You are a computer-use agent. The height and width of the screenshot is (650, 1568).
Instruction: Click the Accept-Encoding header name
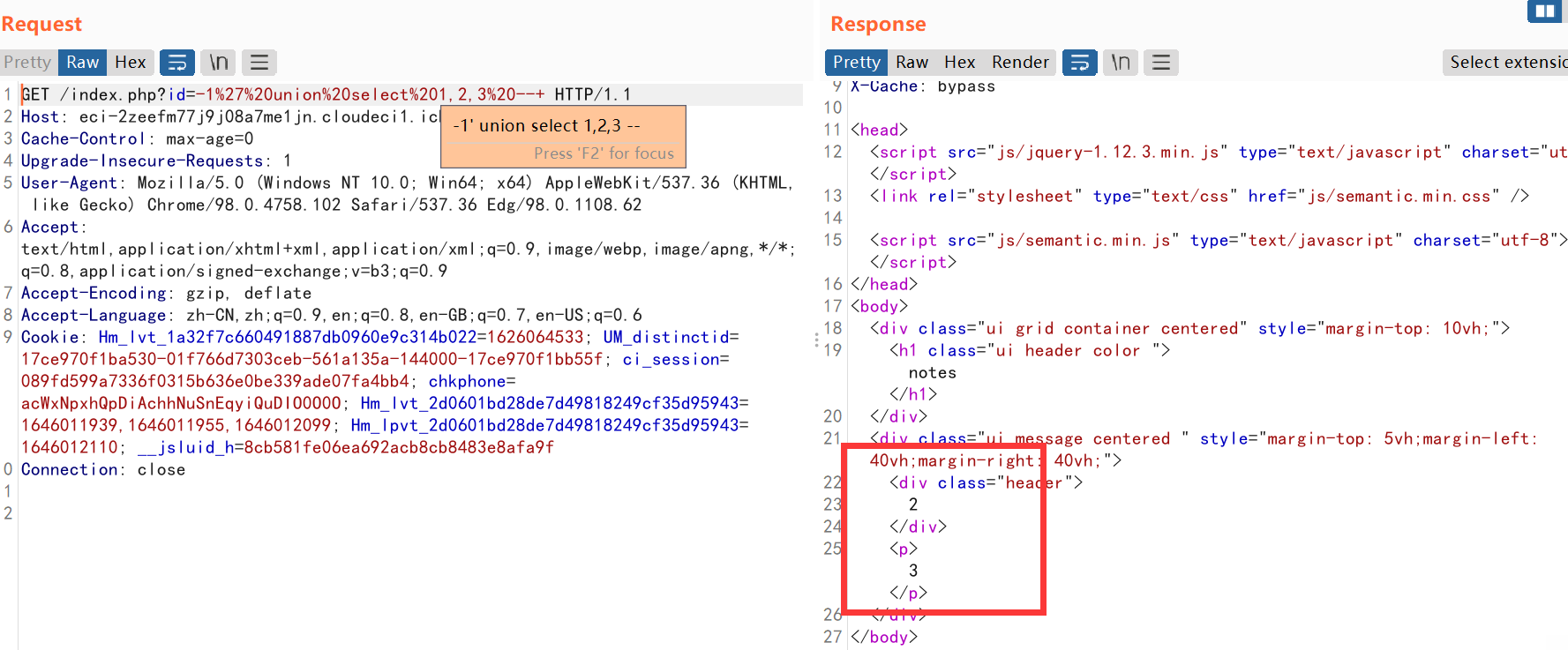(x=97, y=293)
